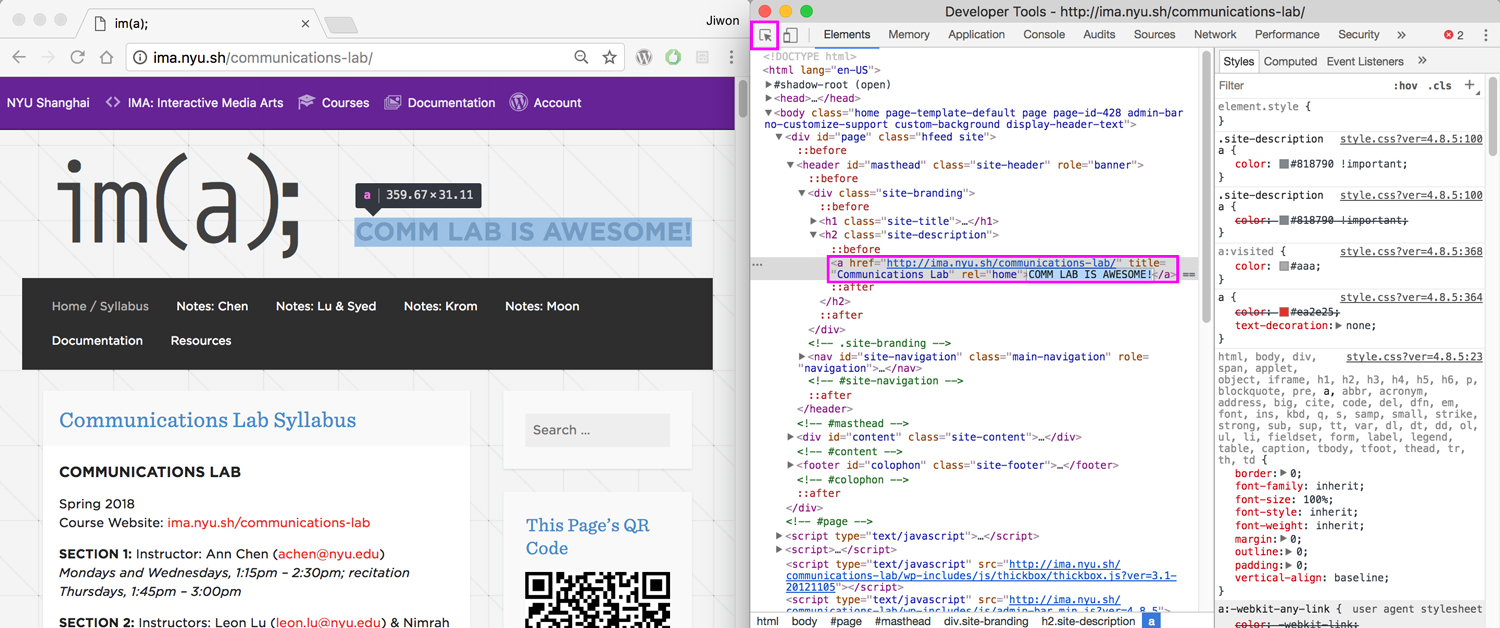Click the #818790 color swatch in first rule
Viewport: 1500px width, 628px height.
coord(1284,164)
